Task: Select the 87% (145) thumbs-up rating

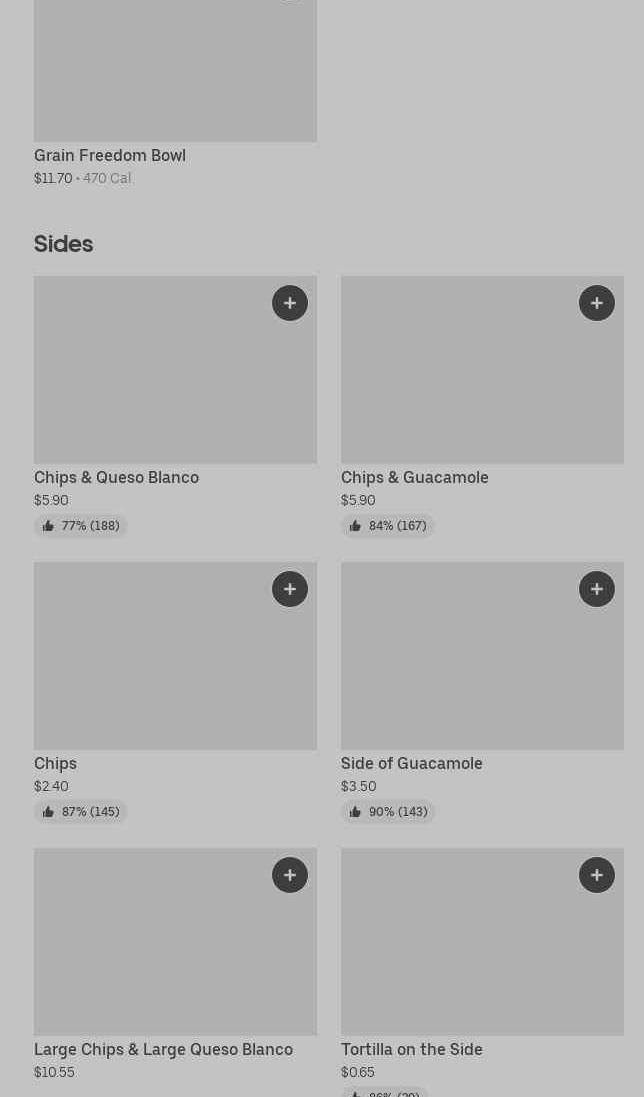Action: coord(81,812)
